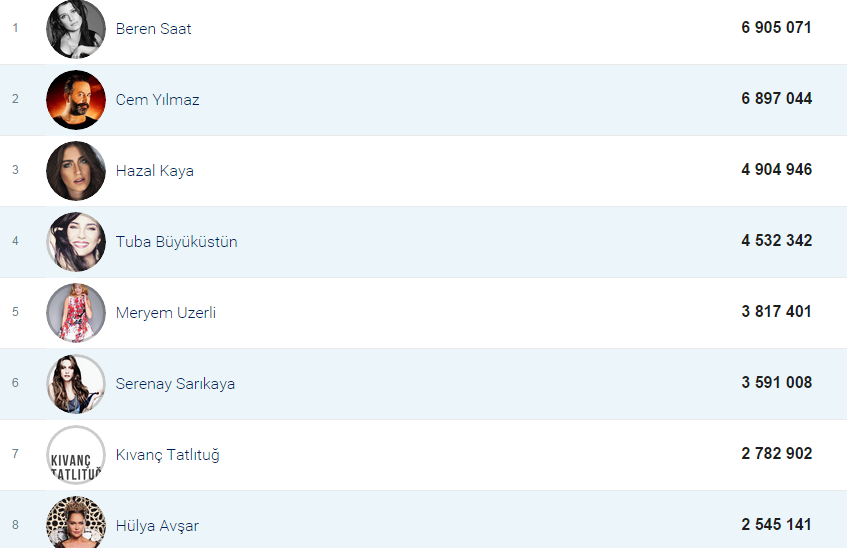The height and width of the screenshot is (548, 847).
Task: Click the 2 782 902 count value
Action: pos(776,454)
